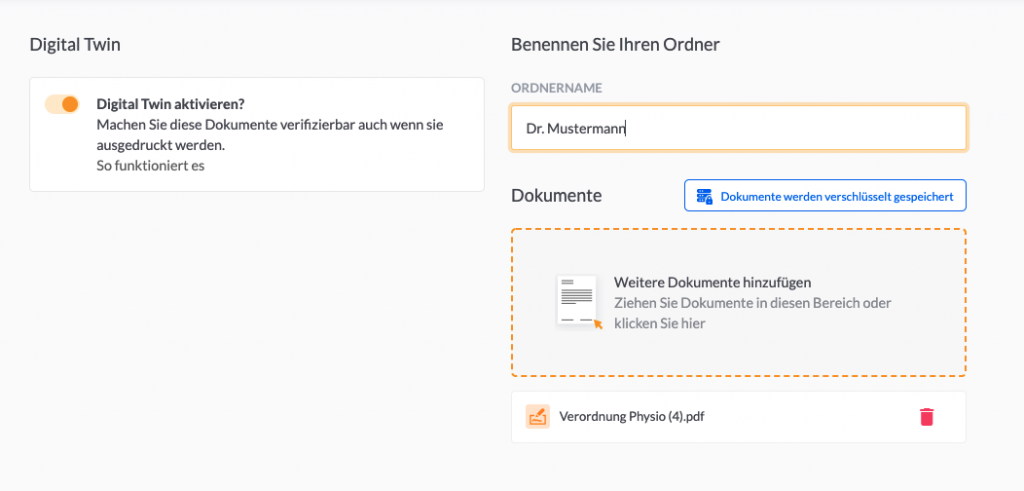Viewport: 1024px width, 491px height.
Task: Focus the Ordnername input field
Action: 739,129
